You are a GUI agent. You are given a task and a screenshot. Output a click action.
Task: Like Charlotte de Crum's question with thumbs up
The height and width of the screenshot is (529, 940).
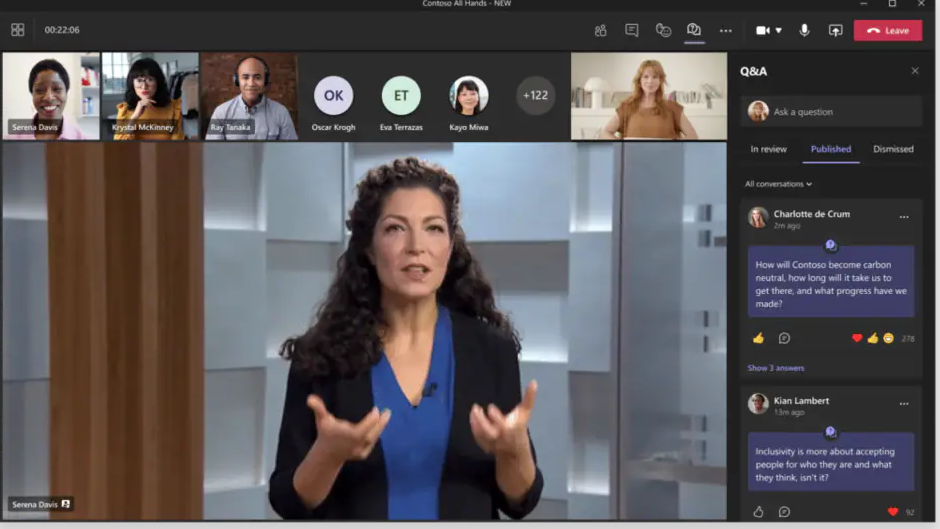[x=758, y=338]
